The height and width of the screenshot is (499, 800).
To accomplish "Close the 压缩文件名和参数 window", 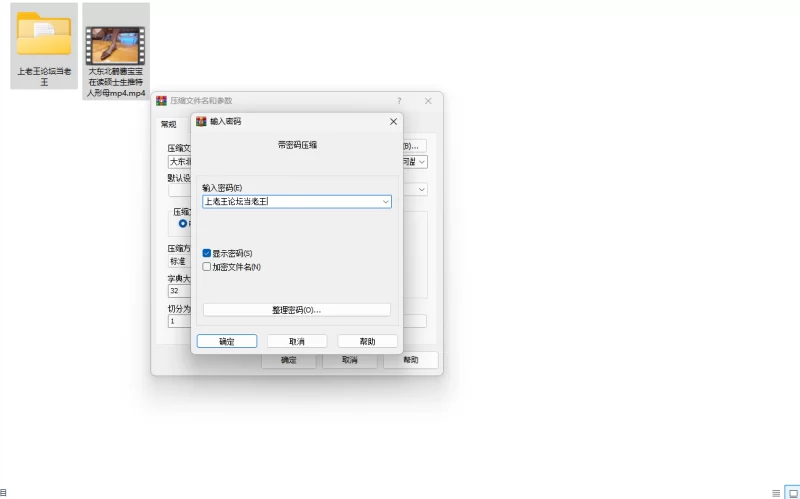I will [x=428, y=101].
